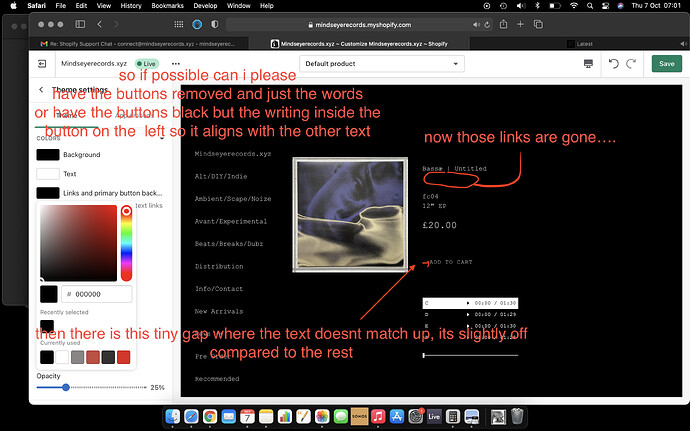Open the History menu

(x=131, y=6)
